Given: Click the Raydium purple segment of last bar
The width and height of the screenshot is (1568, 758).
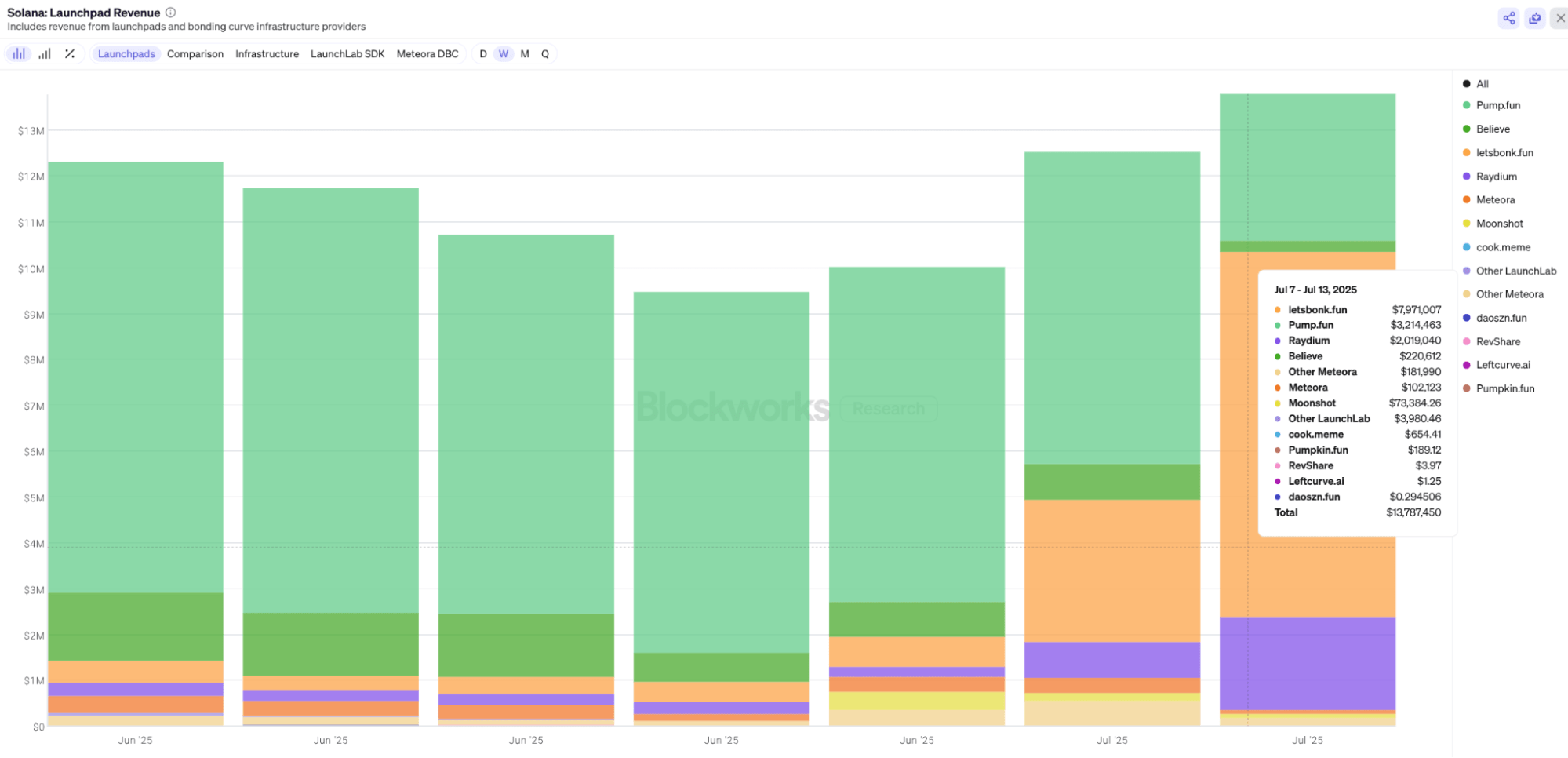Looking at the screenshot, I should click(1308, 663).
